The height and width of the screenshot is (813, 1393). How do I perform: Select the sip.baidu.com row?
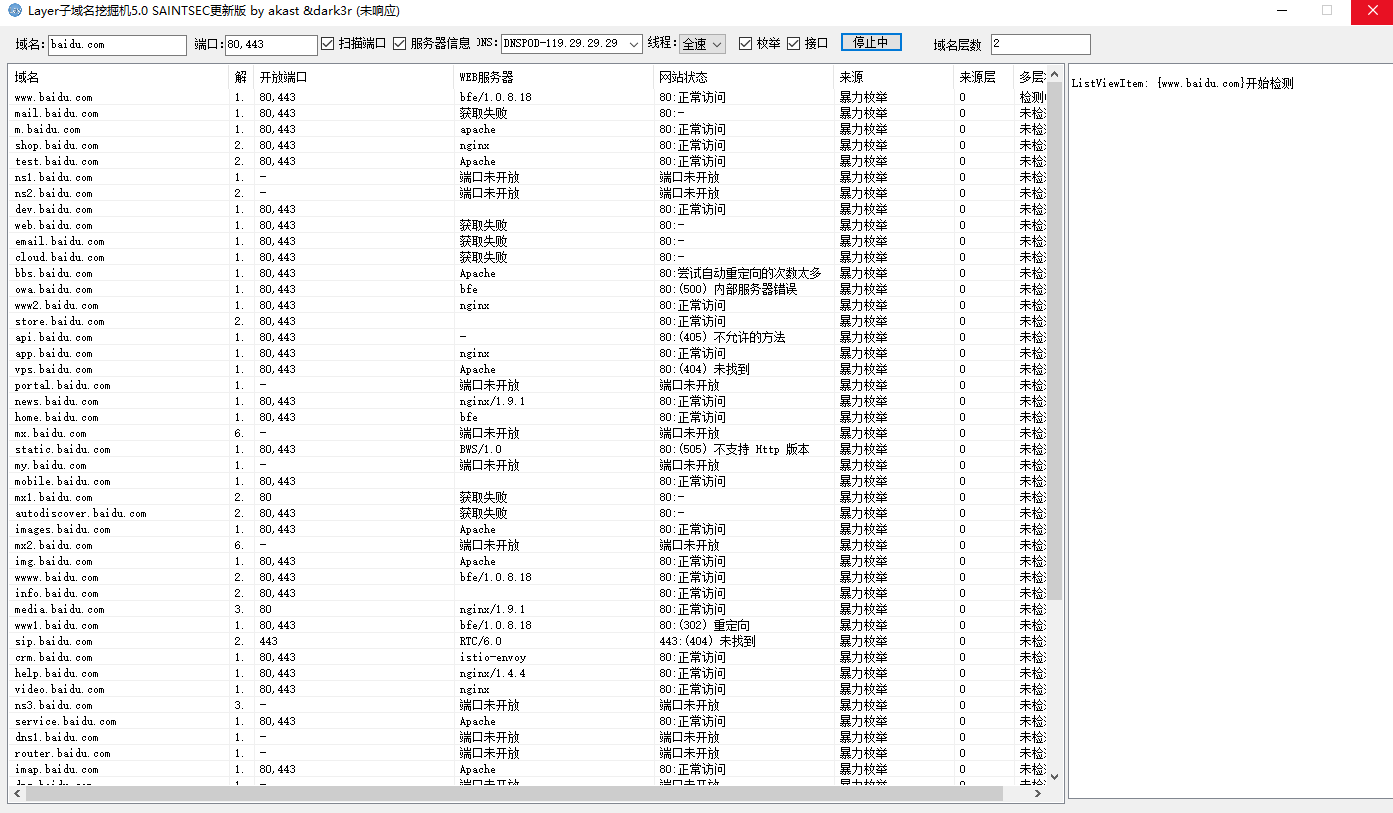click(528, 641)
